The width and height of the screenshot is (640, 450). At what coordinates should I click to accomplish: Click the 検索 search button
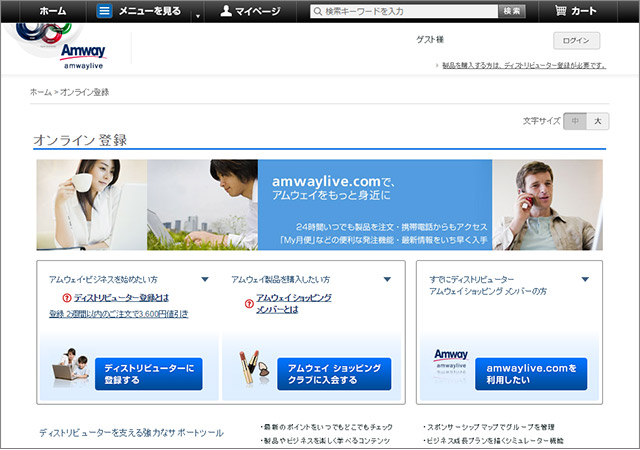click(x=511, y=11)
